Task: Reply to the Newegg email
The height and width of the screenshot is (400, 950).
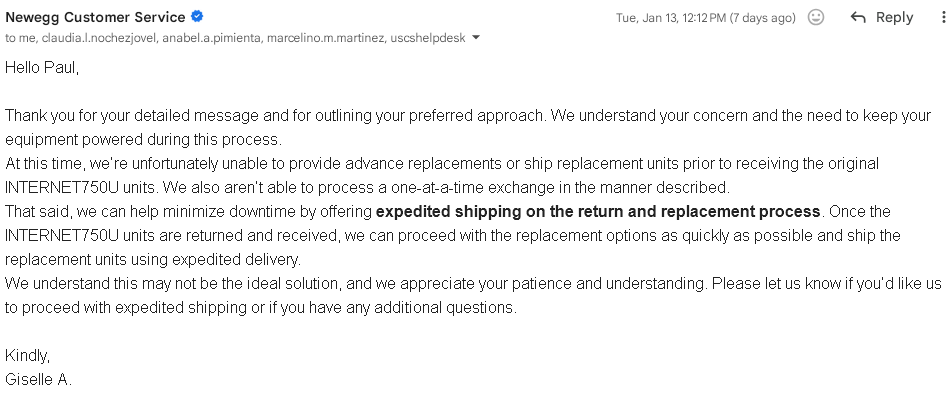Action: [x=881, y=17]
